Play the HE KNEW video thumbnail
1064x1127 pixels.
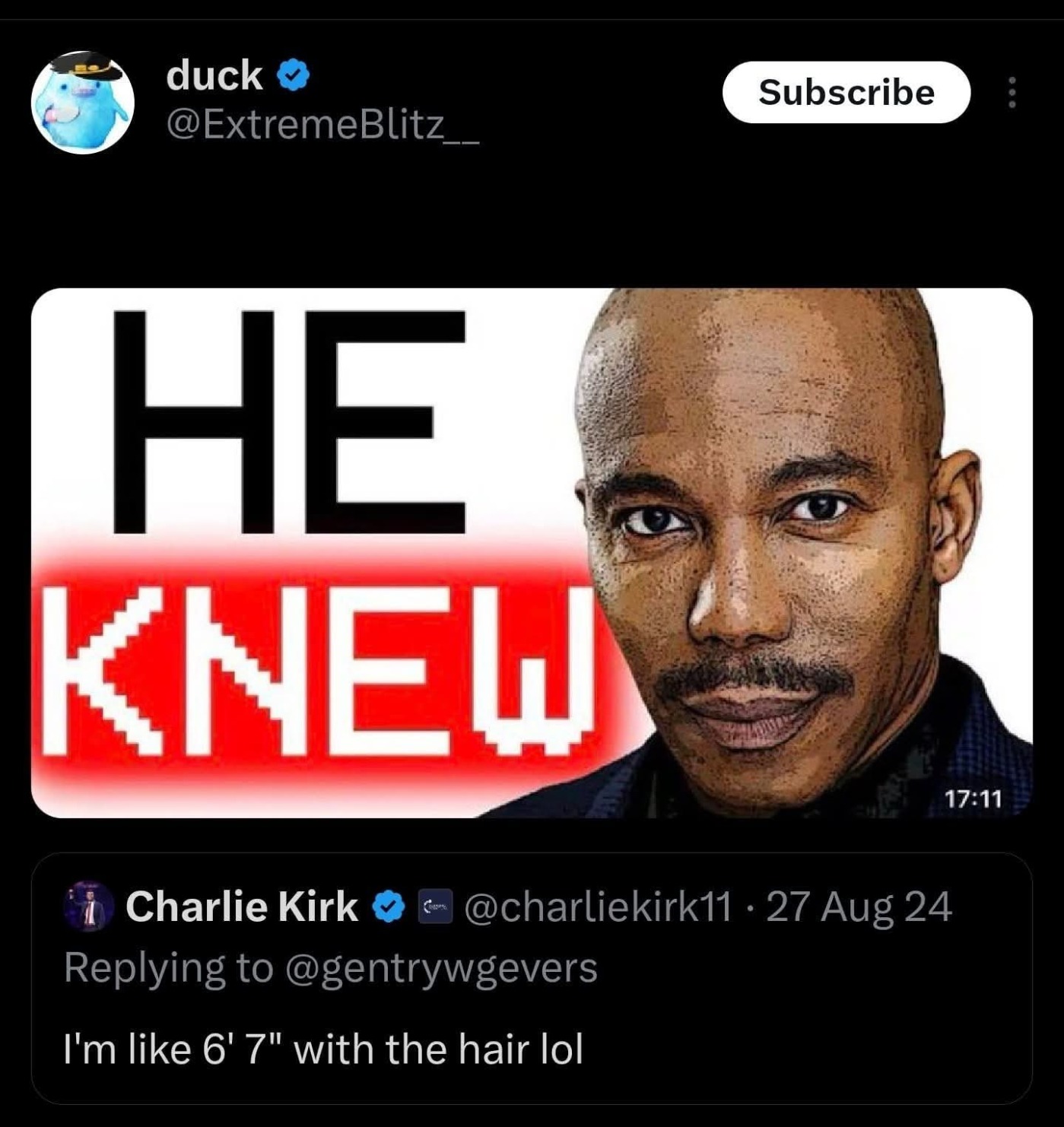pyautogui.click(x=532, y=553)
